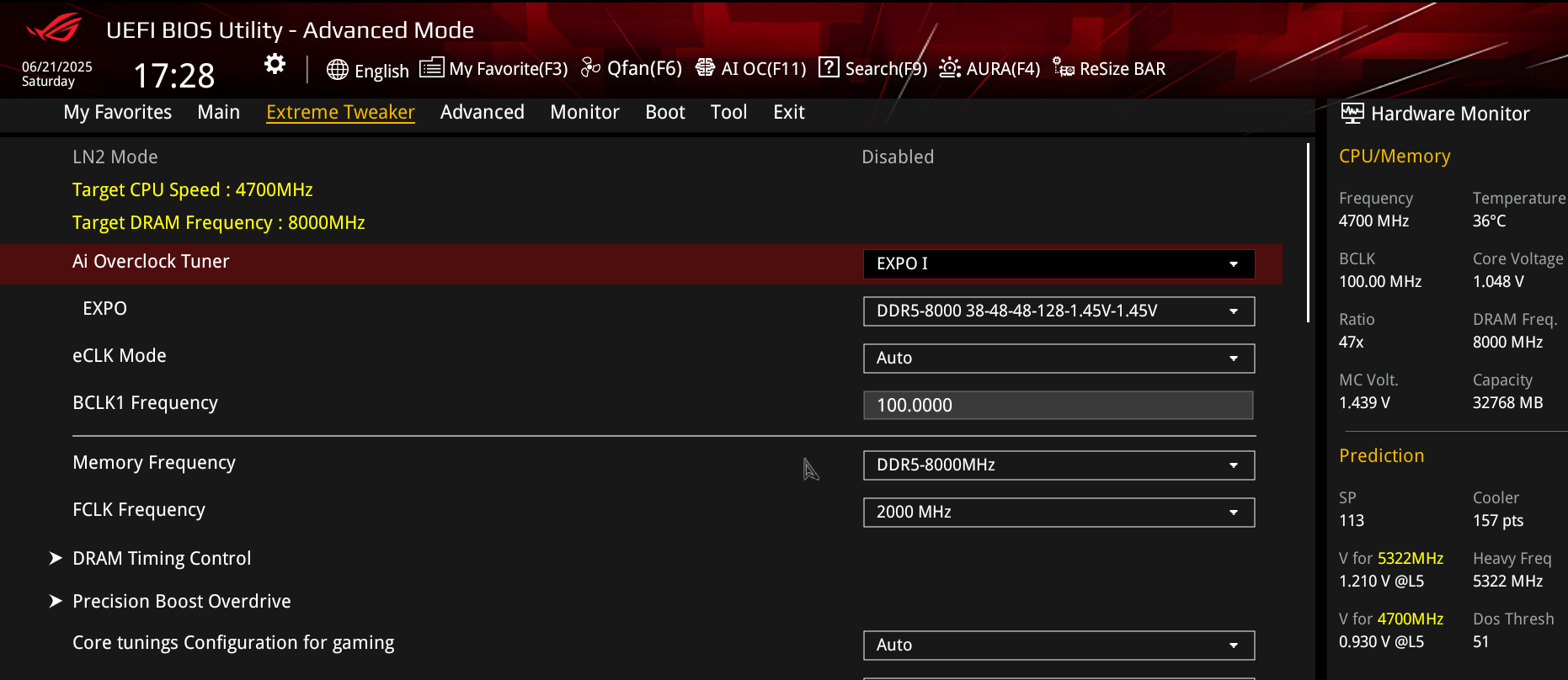Screen dimensions: 1568x680
Task: Click the settings list scrollbar
Action: click(x=1308, y=232)
